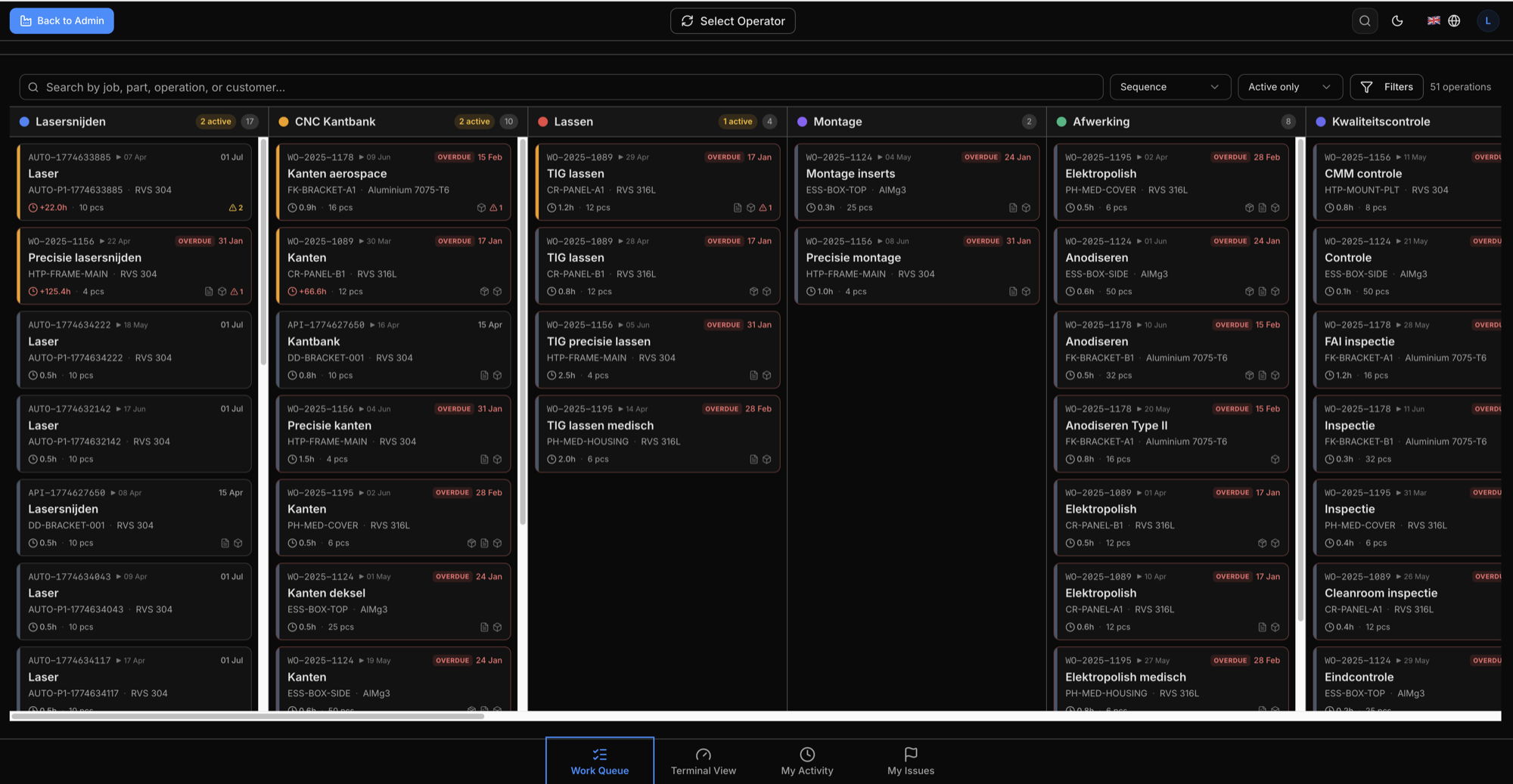Click document icon on Precisie kanten card
1513x784 pixels.
pos(484,460)
